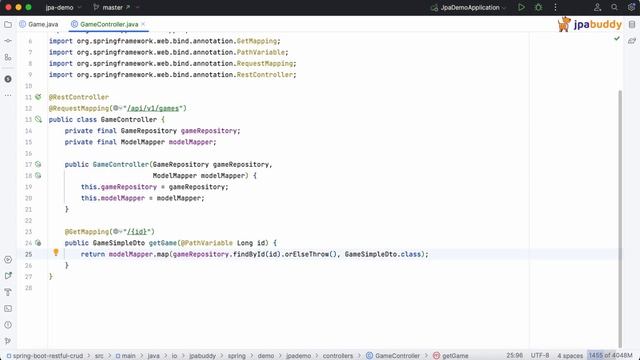Click src in the breadcrumb bar

point(99,356)
